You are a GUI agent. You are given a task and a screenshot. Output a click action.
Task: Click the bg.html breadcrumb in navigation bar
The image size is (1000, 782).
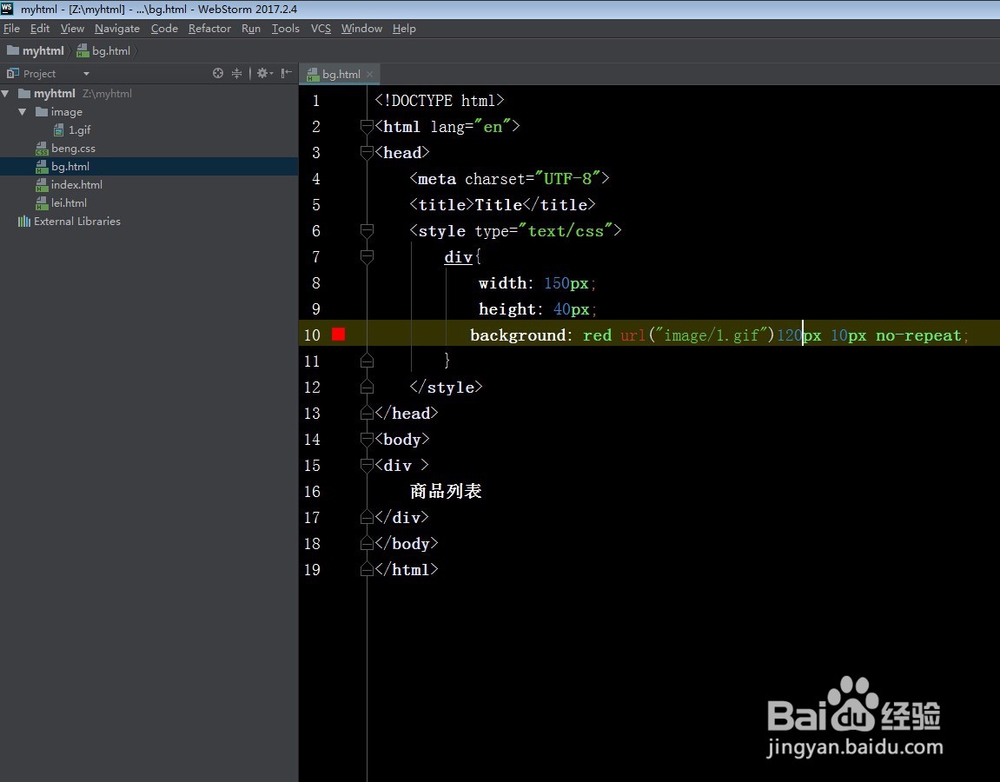pos(104,51)
